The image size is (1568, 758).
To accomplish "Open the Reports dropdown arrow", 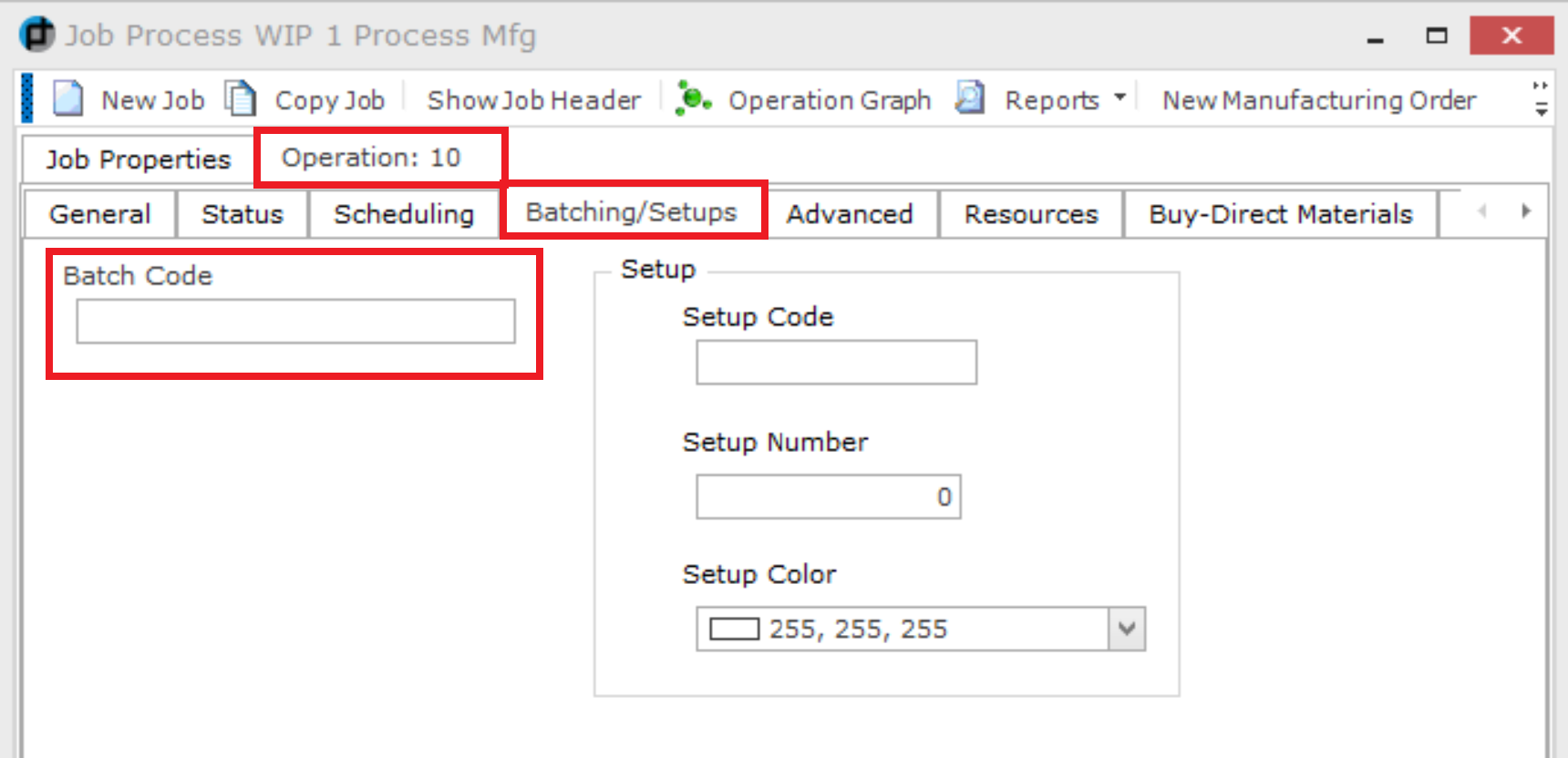I will (x=1119, y=97).
